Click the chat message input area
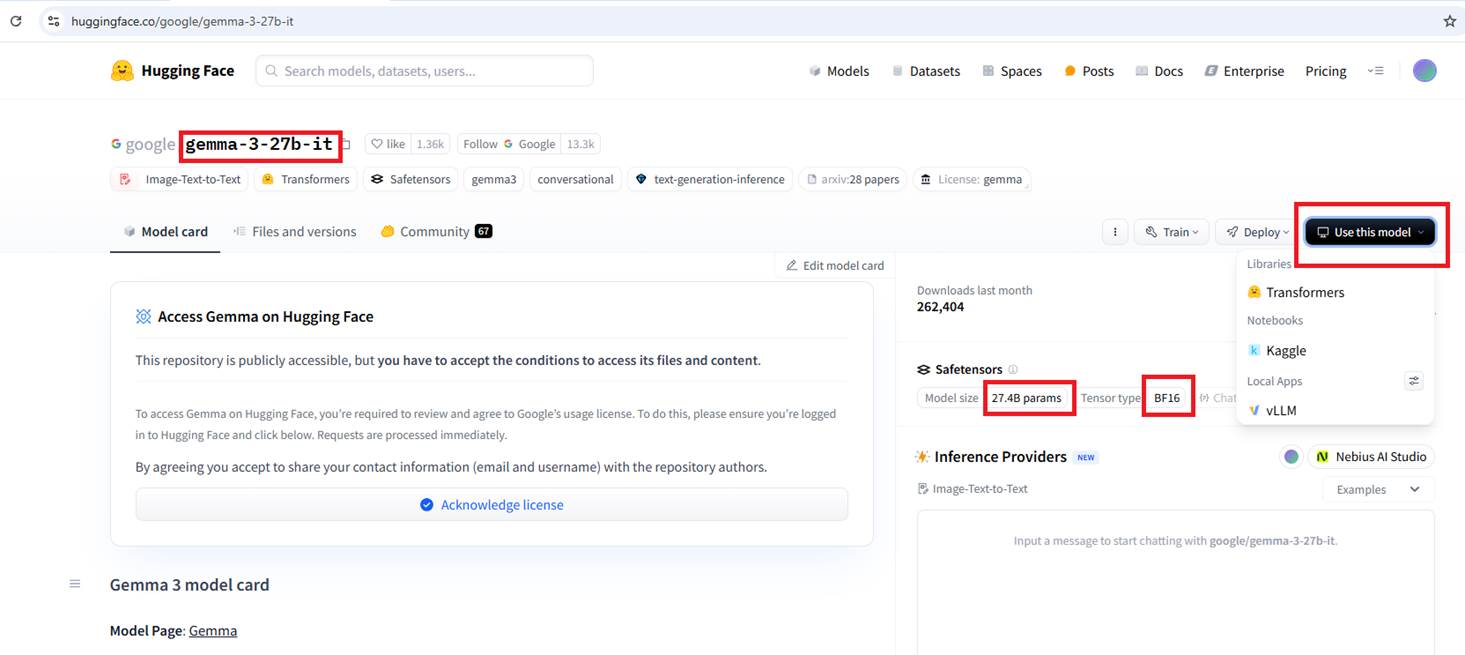This screenshot has height=655, width=1465. (1175, 582)
